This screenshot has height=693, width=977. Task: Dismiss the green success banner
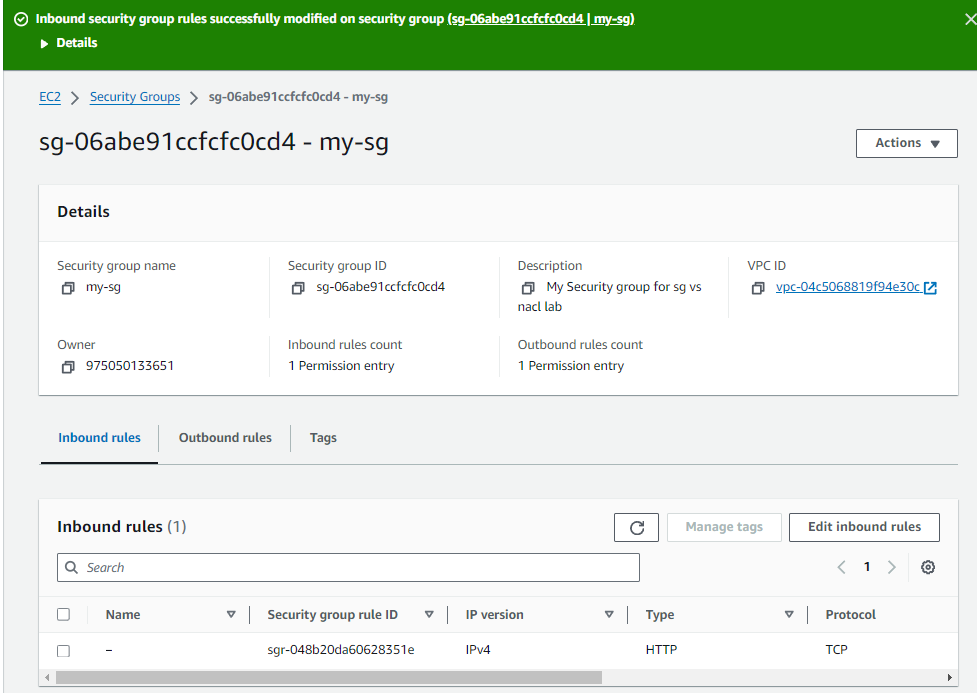point(970,19)
